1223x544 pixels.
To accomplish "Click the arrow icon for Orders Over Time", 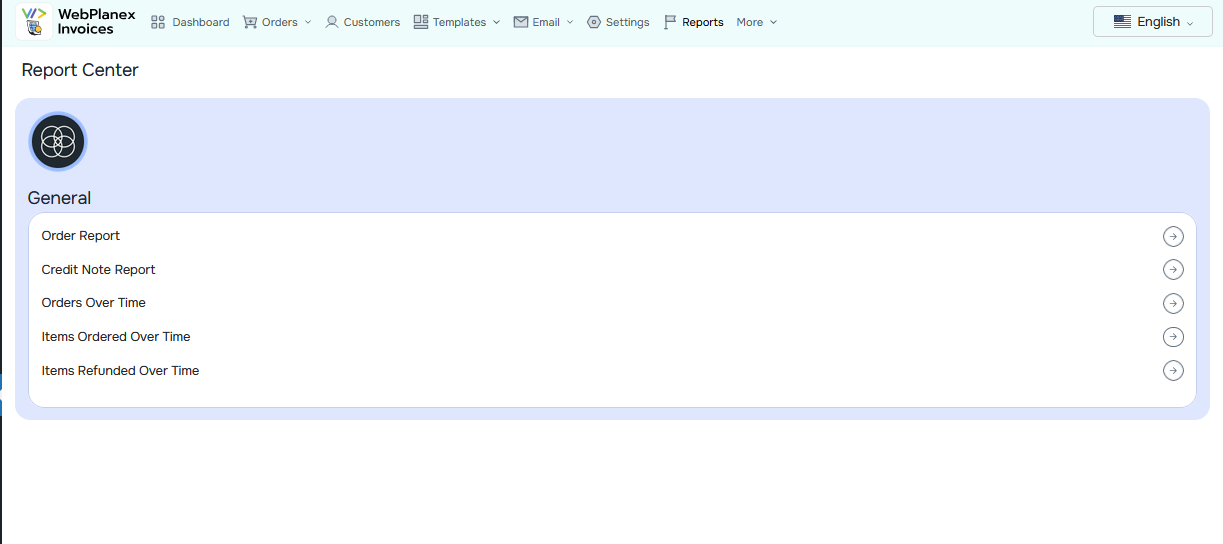I will pos(1173,303).
